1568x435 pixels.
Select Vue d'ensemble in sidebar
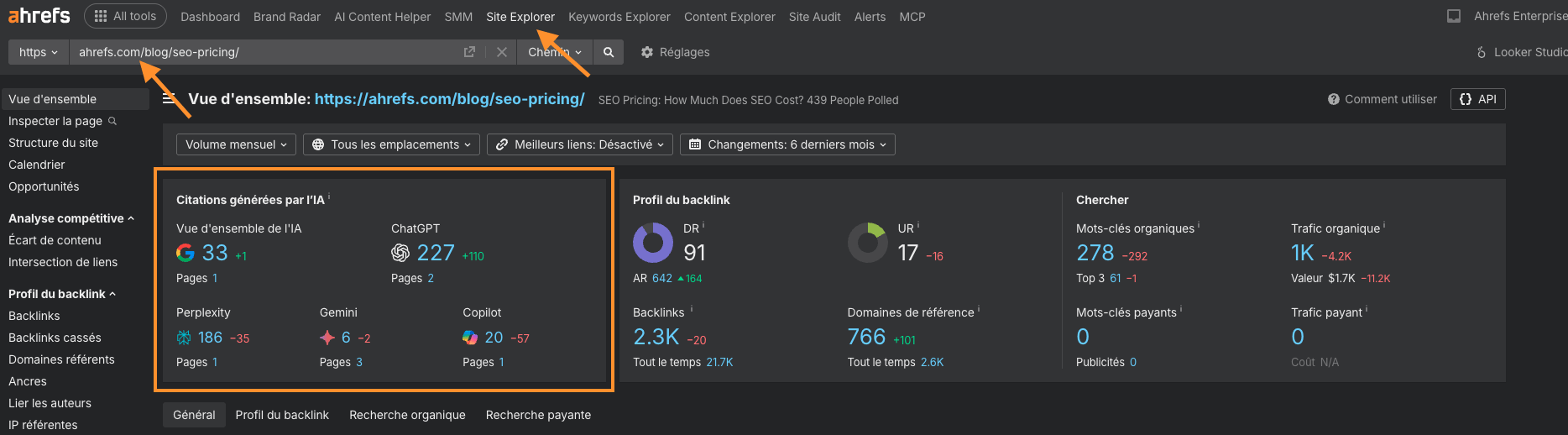pos(76,99)
